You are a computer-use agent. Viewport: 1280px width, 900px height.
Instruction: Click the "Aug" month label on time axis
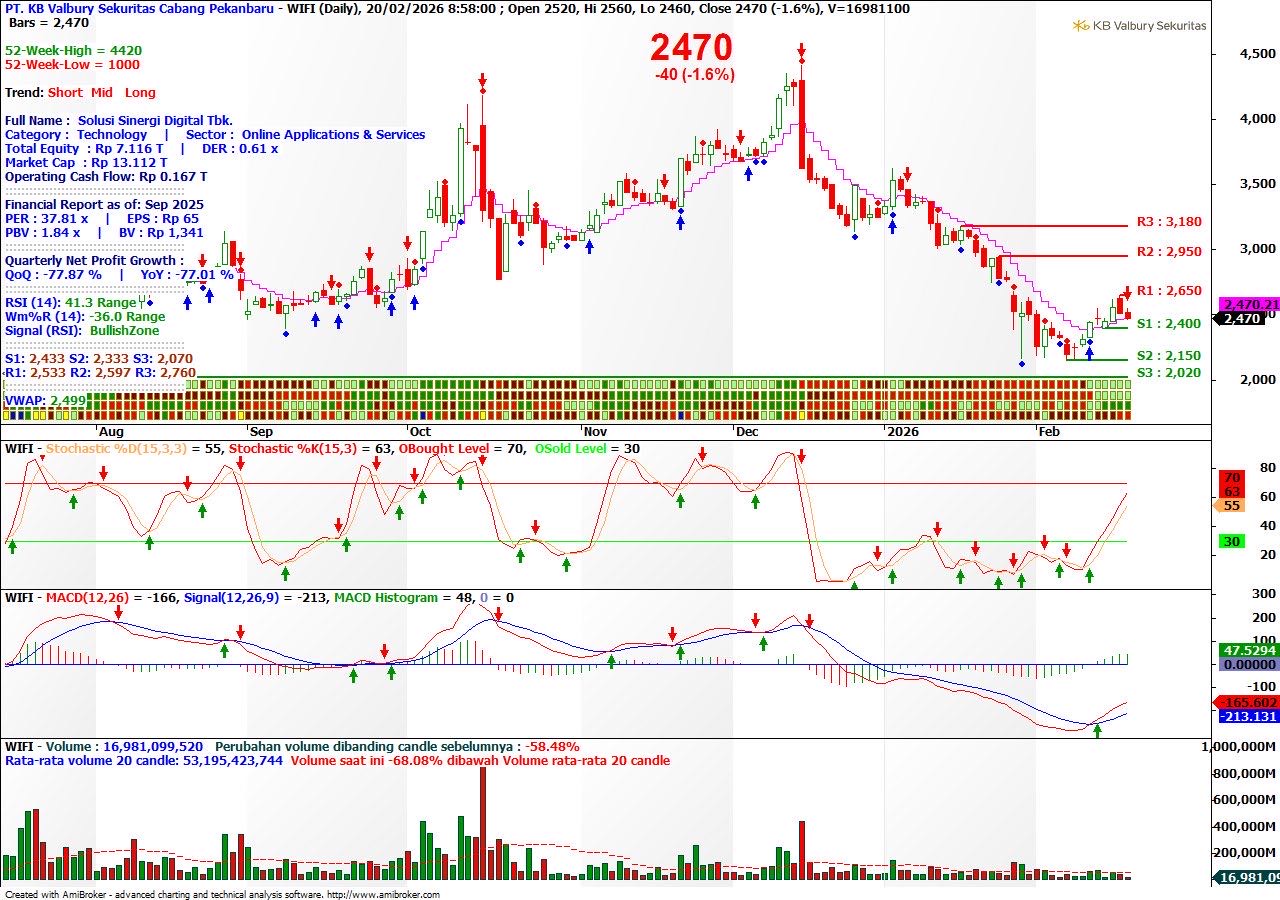coord(111,431)
